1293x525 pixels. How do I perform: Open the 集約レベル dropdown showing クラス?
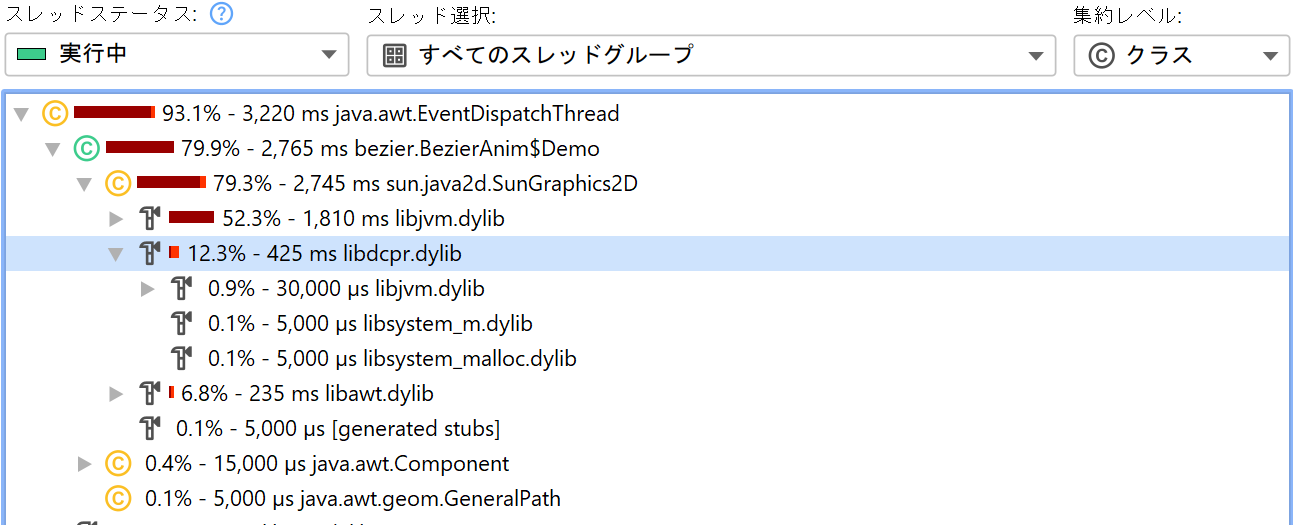coord(1181,55)
